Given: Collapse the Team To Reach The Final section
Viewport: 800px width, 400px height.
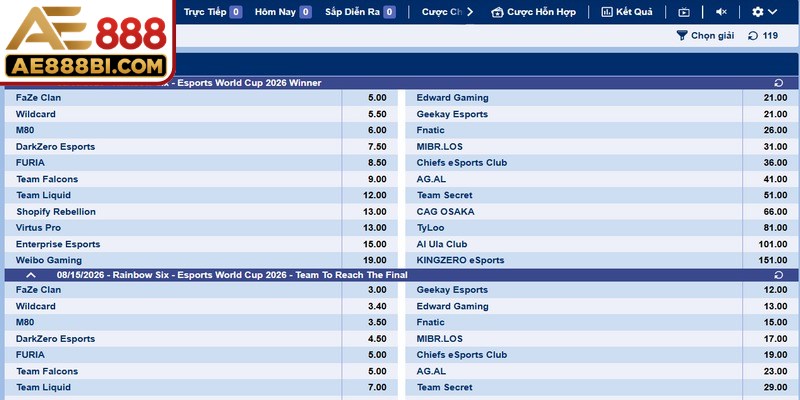Looking at the screenshot, I should [x=31, y=275].
